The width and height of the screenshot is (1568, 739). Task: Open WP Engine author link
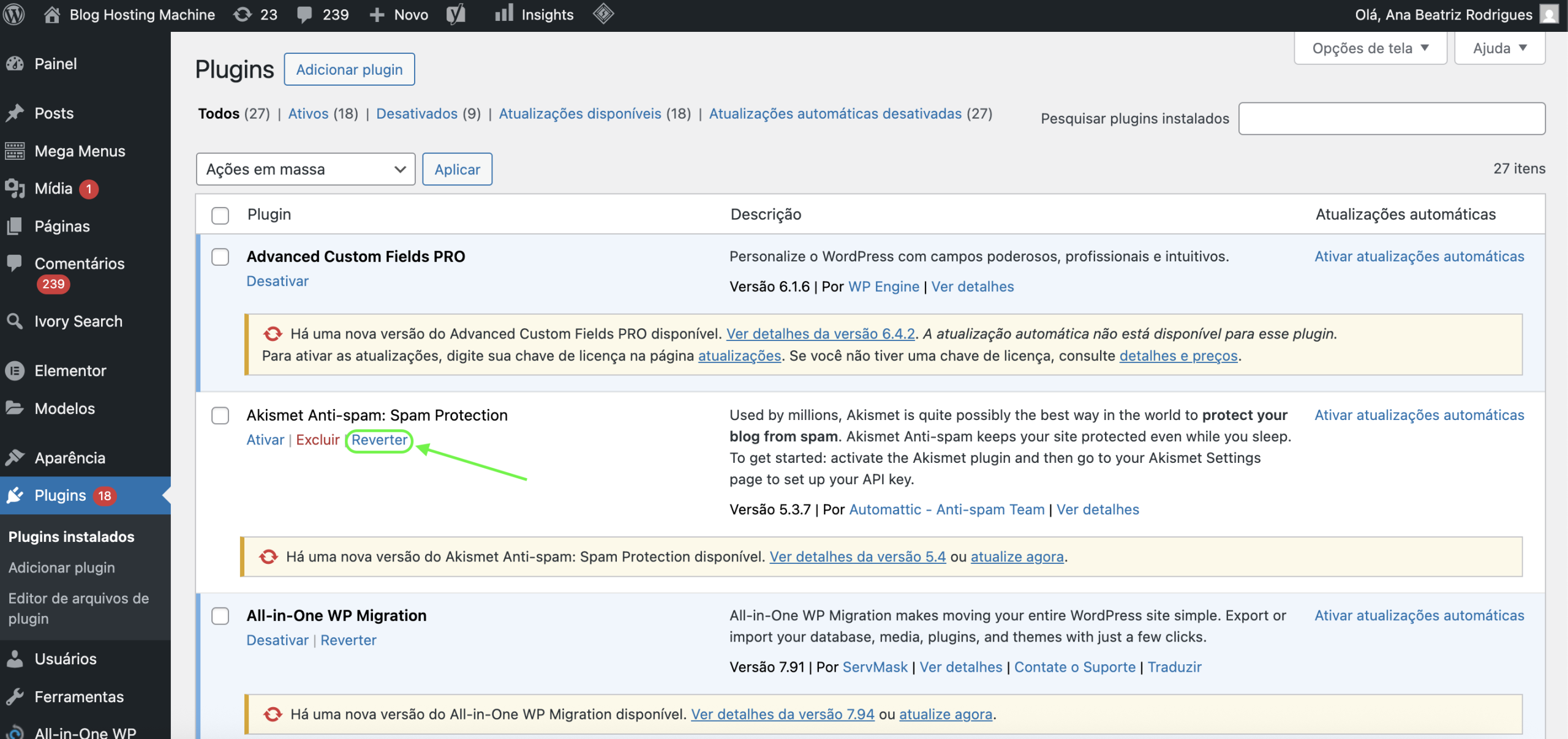[x=883, y=287]
